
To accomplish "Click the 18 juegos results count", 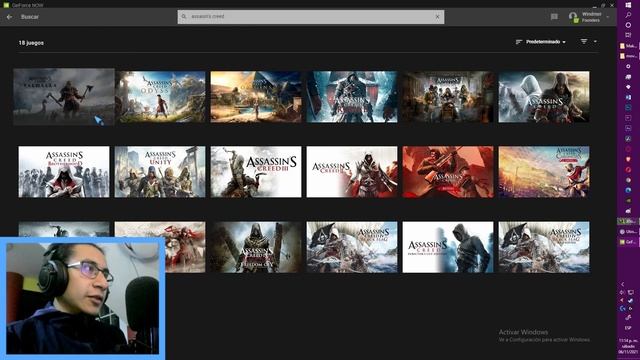I will 31,43.
